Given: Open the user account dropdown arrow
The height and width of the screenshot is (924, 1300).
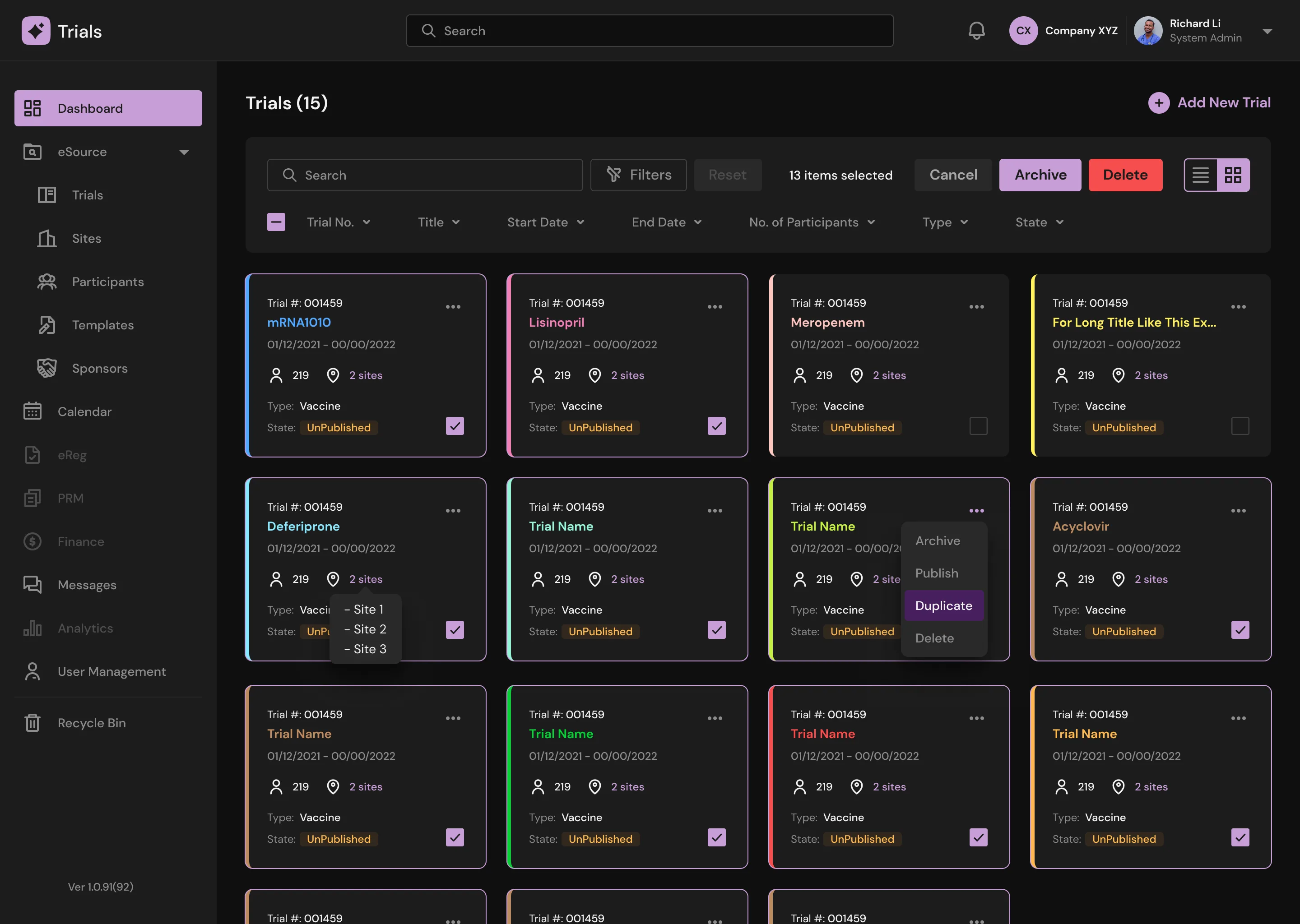Looking at the screenshot, I should pyautogui.click(x=1267, y=31).
